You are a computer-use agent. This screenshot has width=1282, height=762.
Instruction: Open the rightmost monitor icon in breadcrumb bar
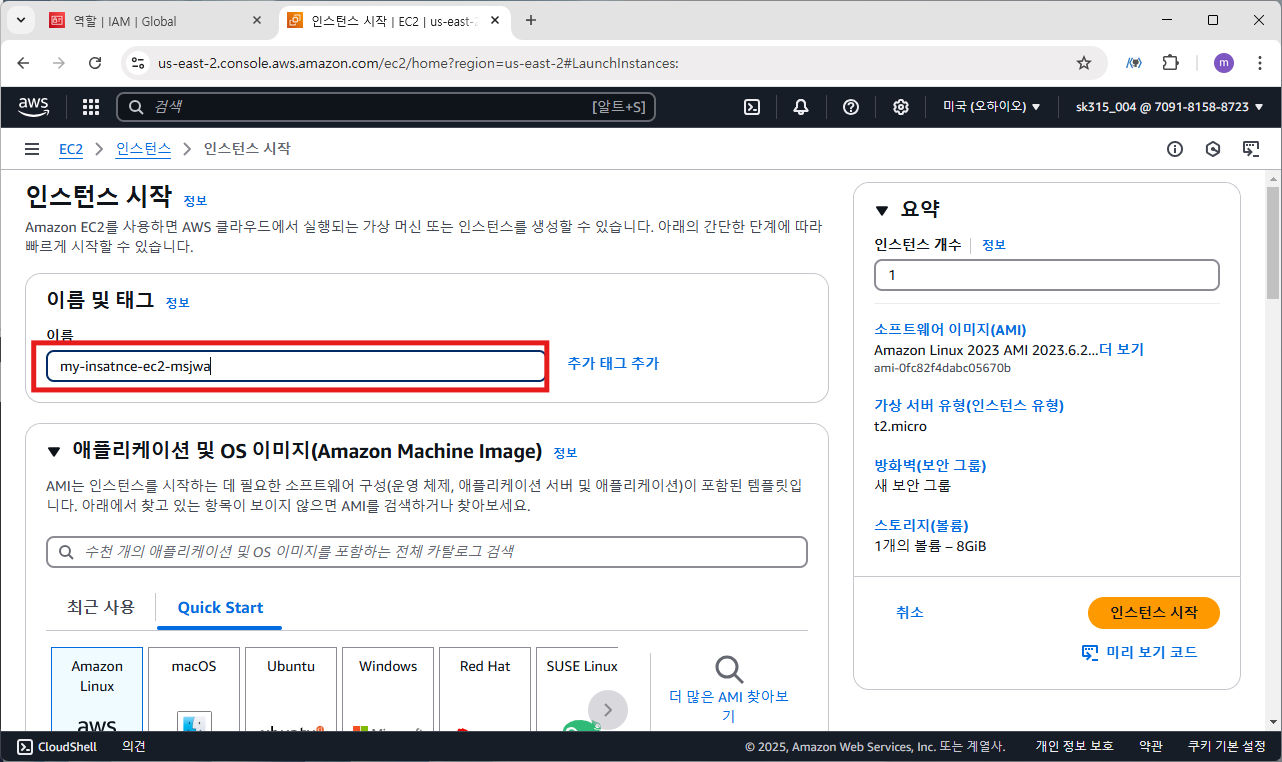(x=1251, y=149)
